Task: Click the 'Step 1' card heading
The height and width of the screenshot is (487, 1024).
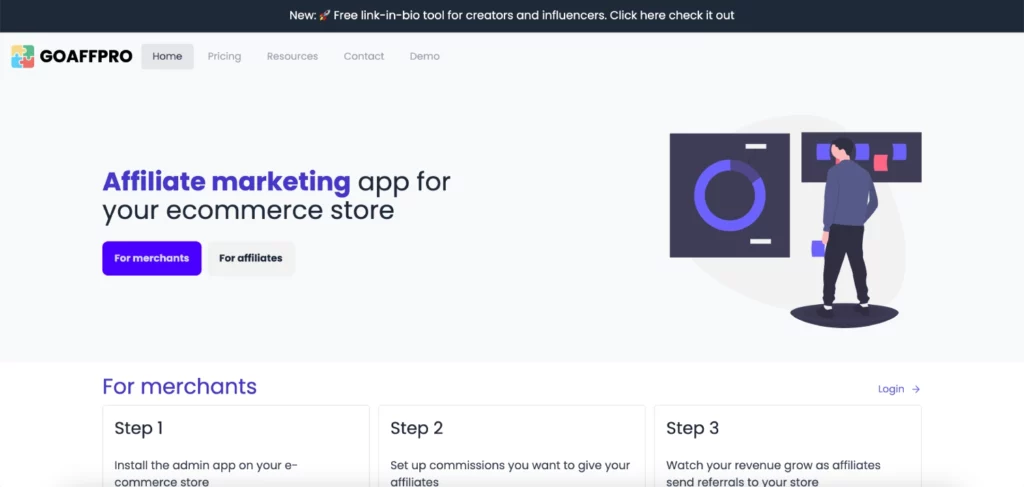Action: click(138, 428)
